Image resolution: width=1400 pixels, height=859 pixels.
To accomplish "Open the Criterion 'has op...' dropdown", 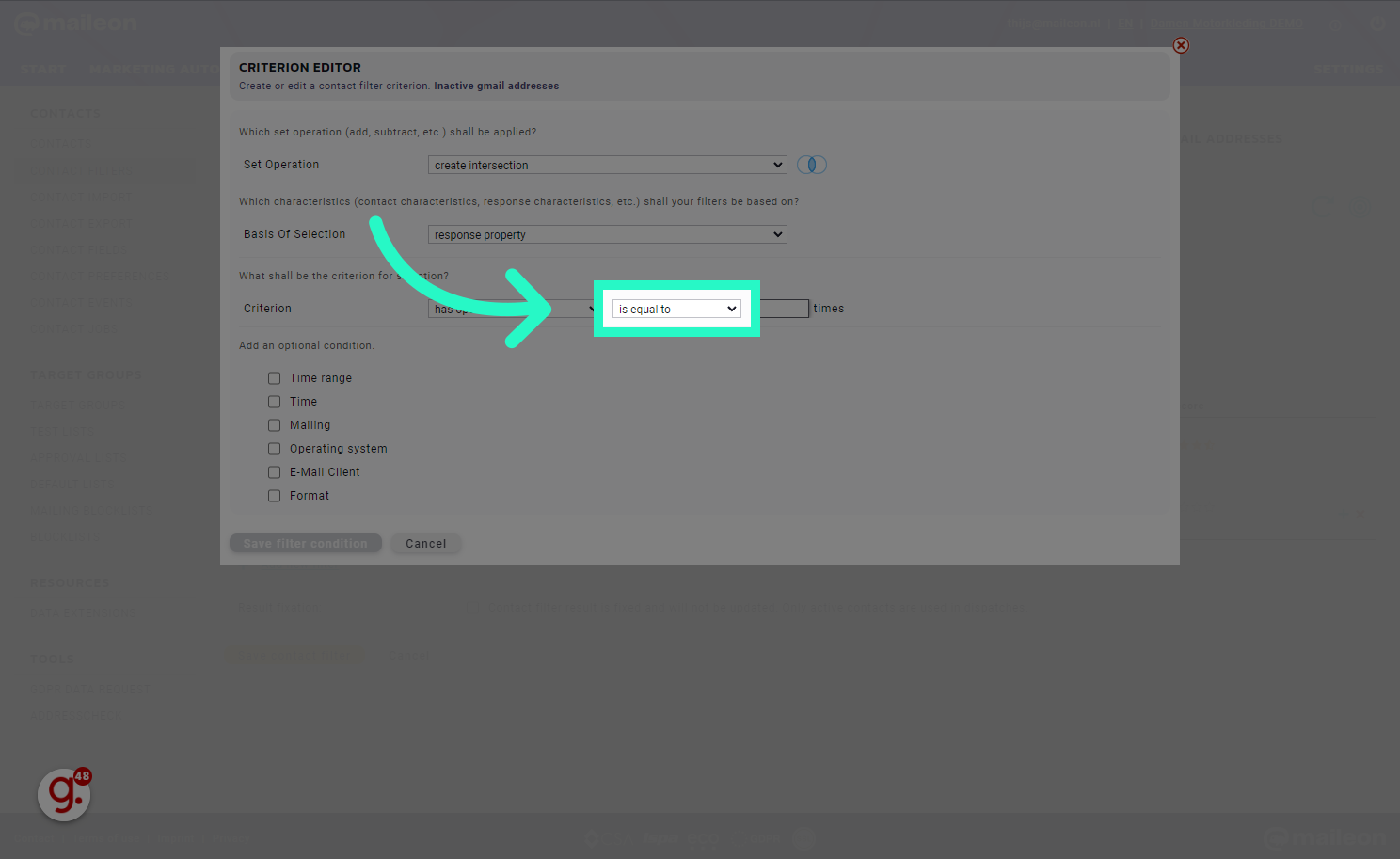I will click(513, 309).
